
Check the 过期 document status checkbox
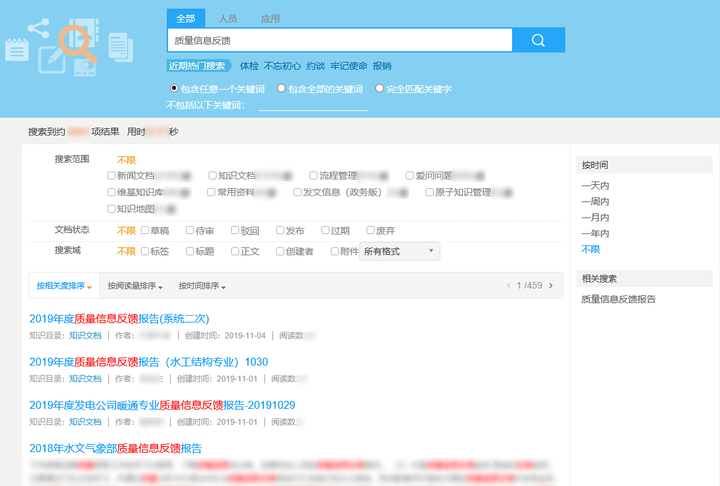(x=325, y=230)
